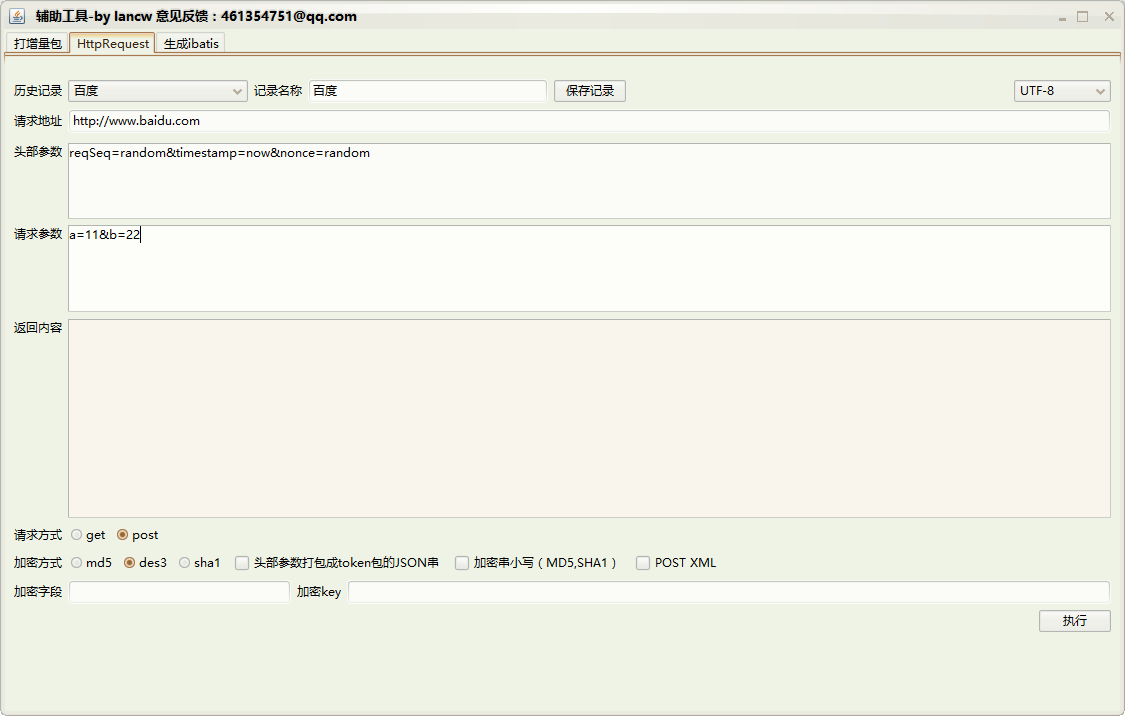
Task: Click the 返回内容 response area
Action: (x=589, y=418)
